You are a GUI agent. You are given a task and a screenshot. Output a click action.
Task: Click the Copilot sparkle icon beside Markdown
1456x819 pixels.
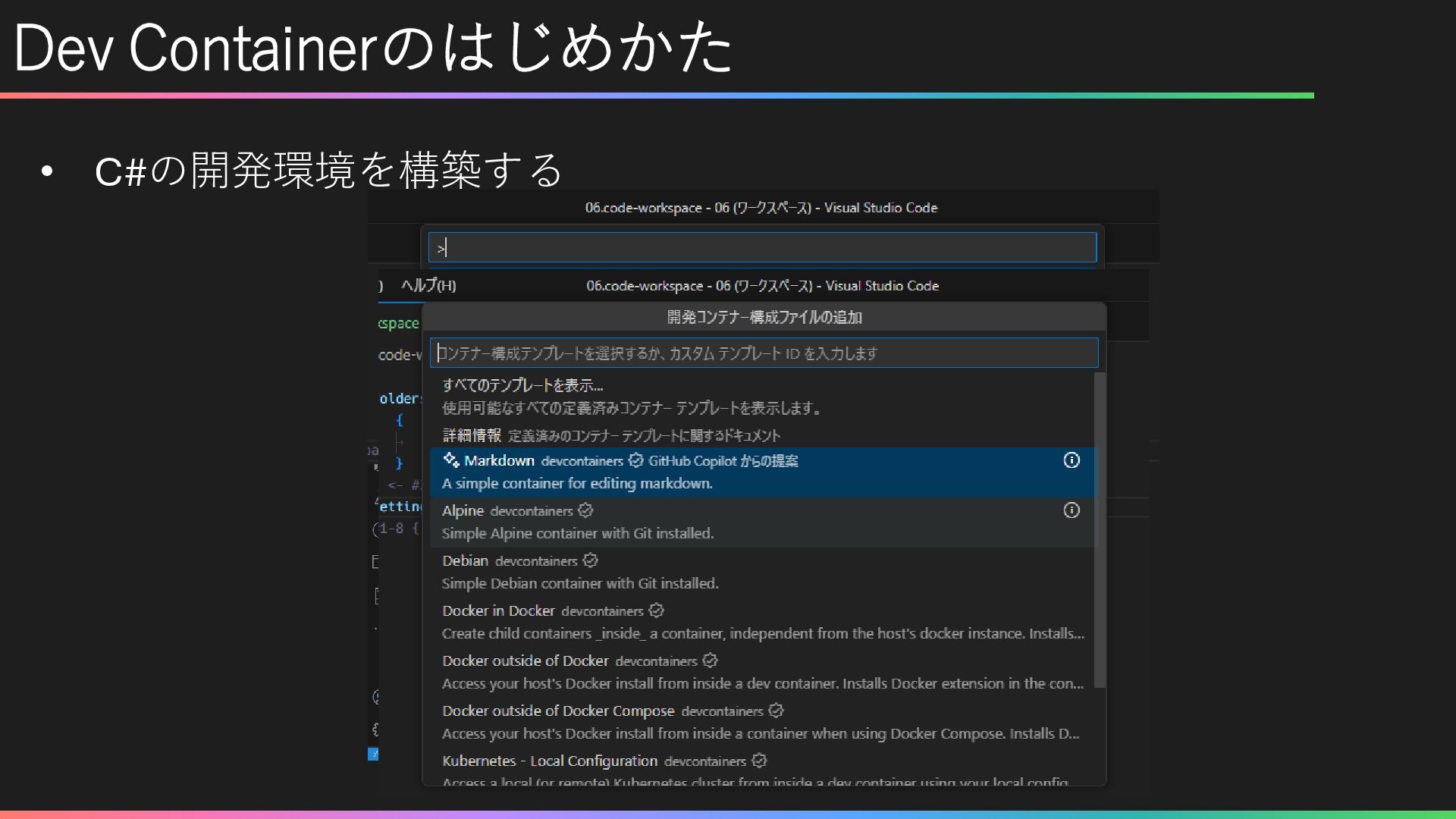(x=451, y=460)
